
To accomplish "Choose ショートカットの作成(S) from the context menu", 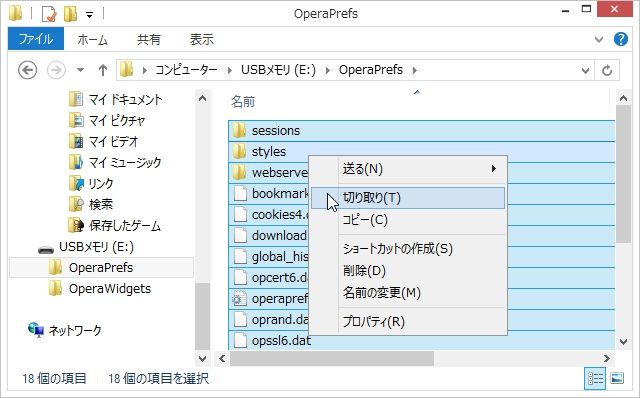I will tap(408, 249).
